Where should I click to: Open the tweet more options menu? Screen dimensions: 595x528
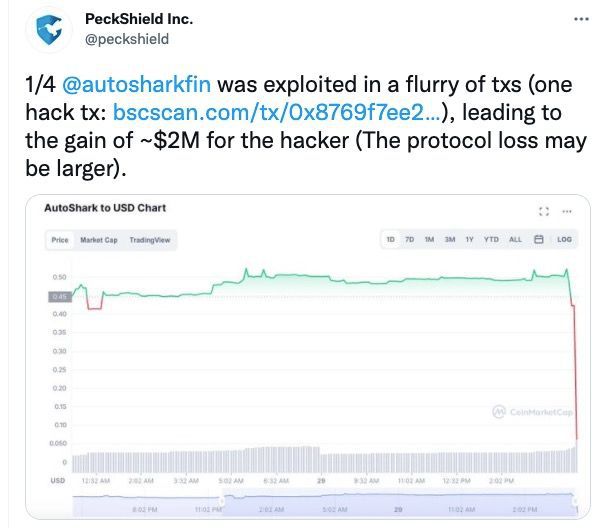[x=581, y=19]
